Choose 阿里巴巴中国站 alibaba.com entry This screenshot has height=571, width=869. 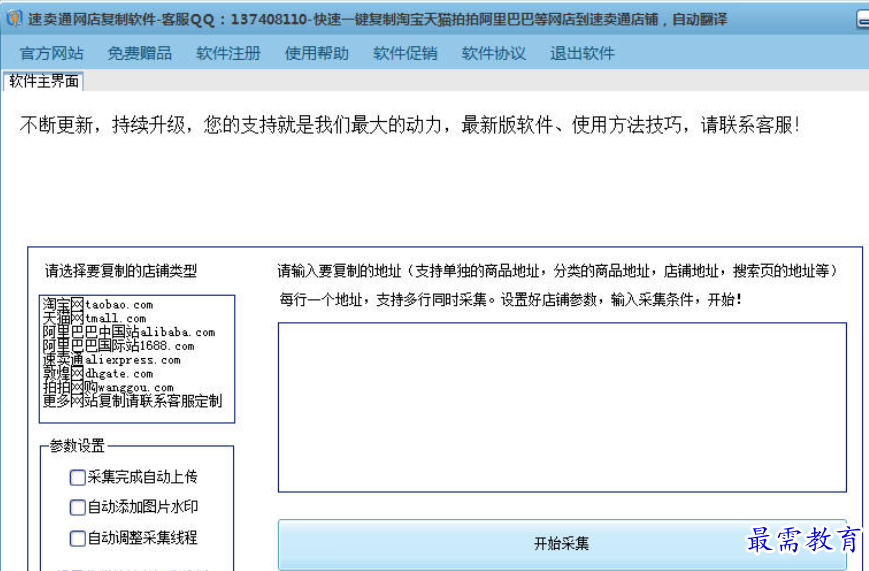(129, 332)
